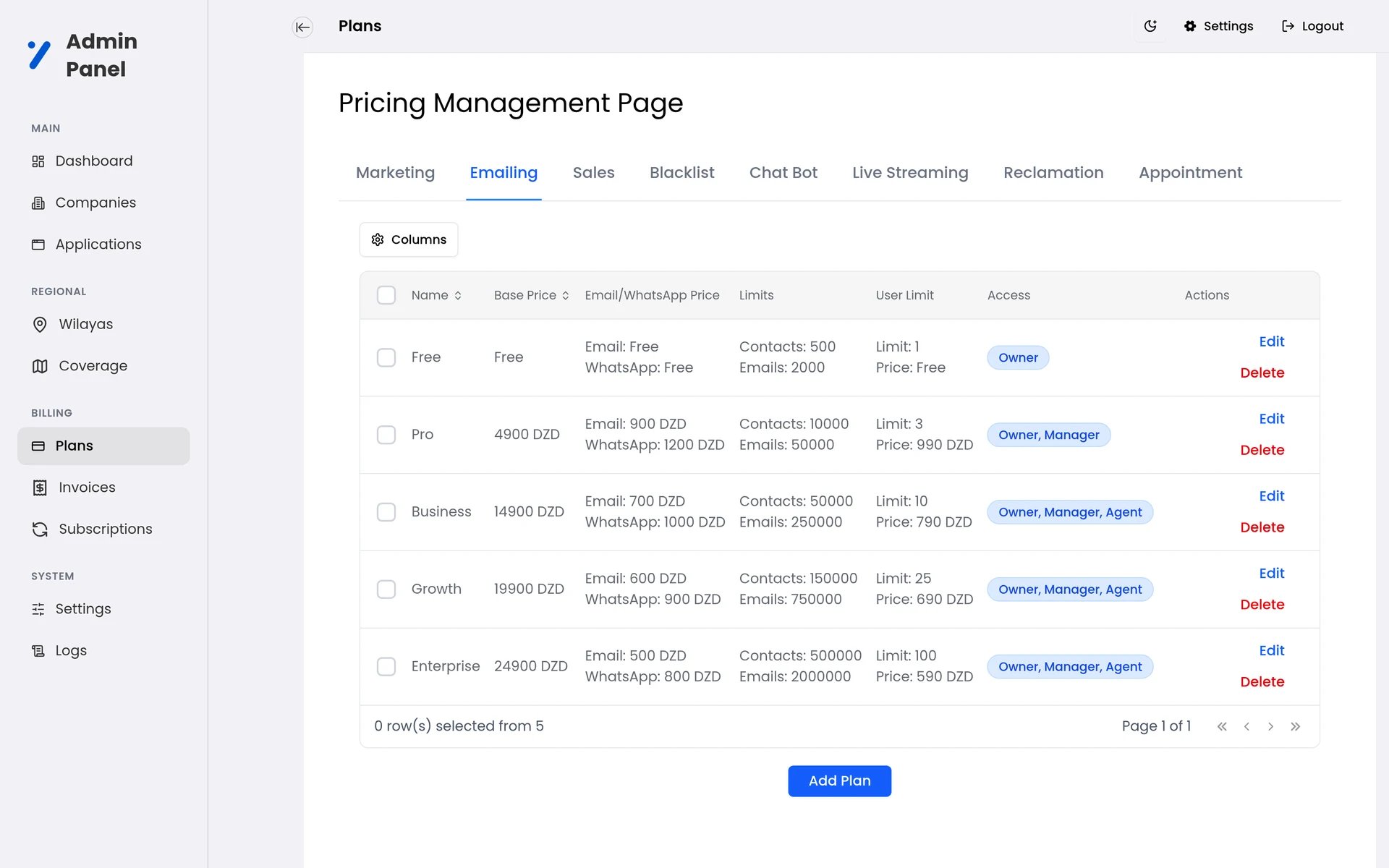Switch to the Marketing tab
Viewport: 1389px width, 868px height.
click(x=395, y=173)
